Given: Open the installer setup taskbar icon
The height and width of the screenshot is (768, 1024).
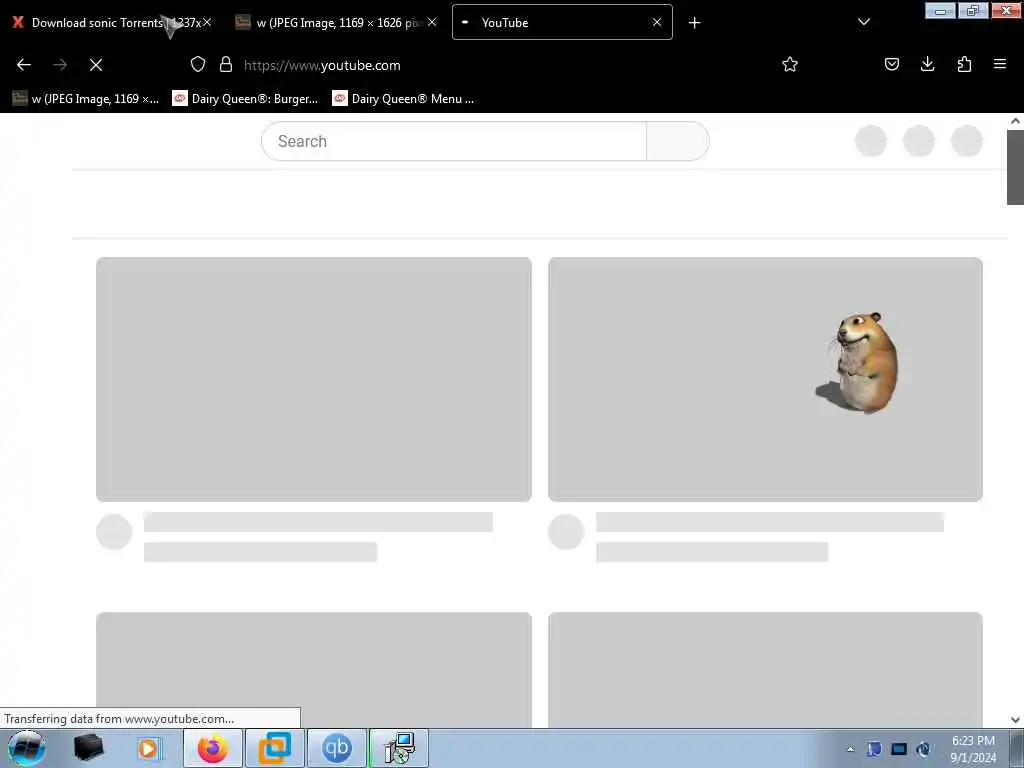Looking at the screenshot, I should tap(398, 748).
